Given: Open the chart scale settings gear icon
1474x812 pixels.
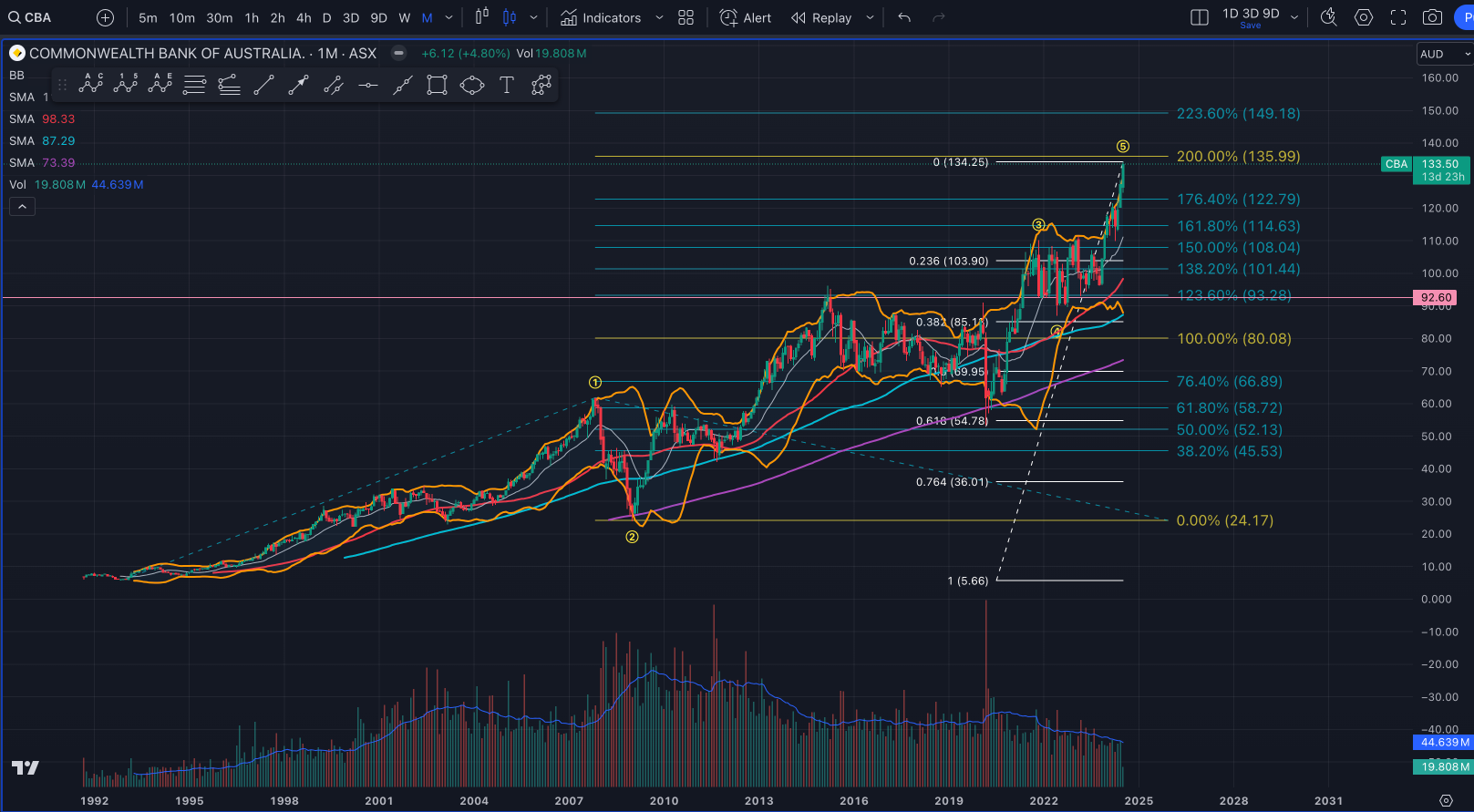Looking at the screenshot, I should (1446, 800).
